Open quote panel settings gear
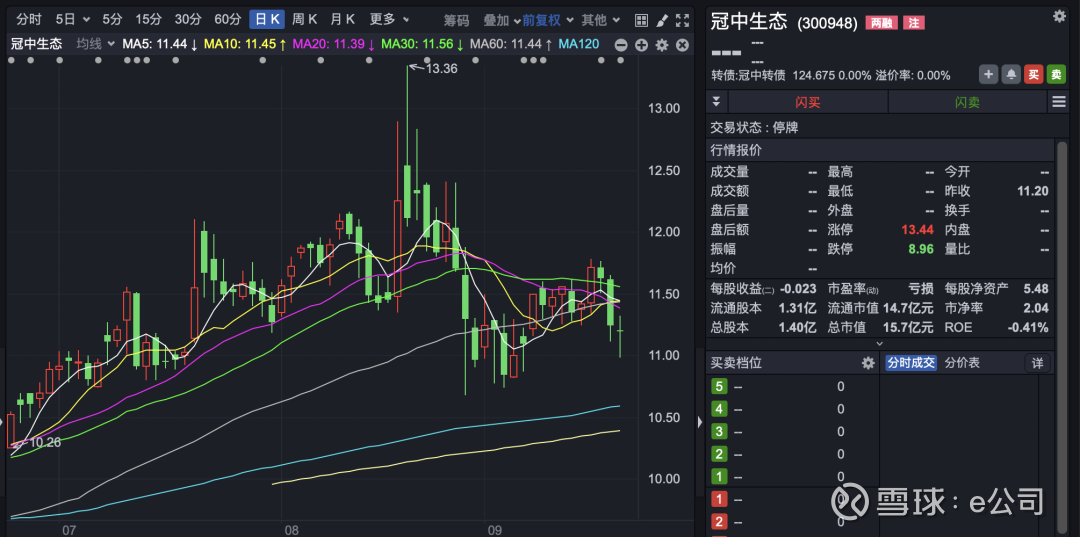The width and height of the screenshot is (1080, 537). [x=1059, y=17]
